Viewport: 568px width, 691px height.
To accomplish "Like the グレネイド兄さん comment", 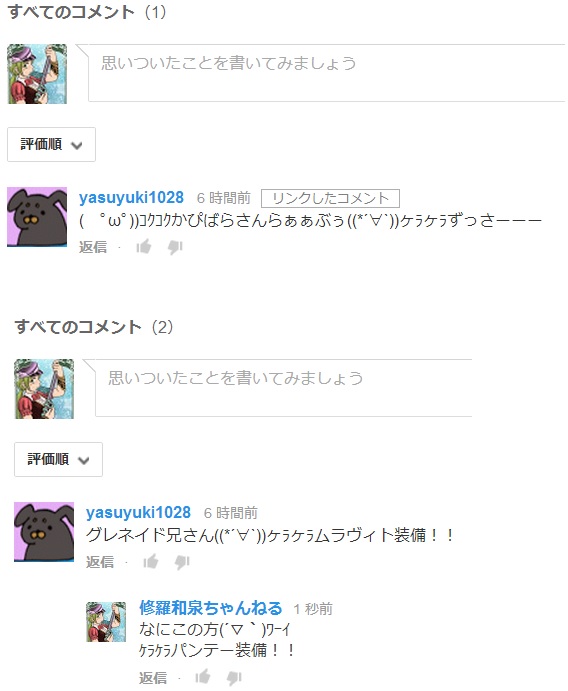I will tap(151, 562).
